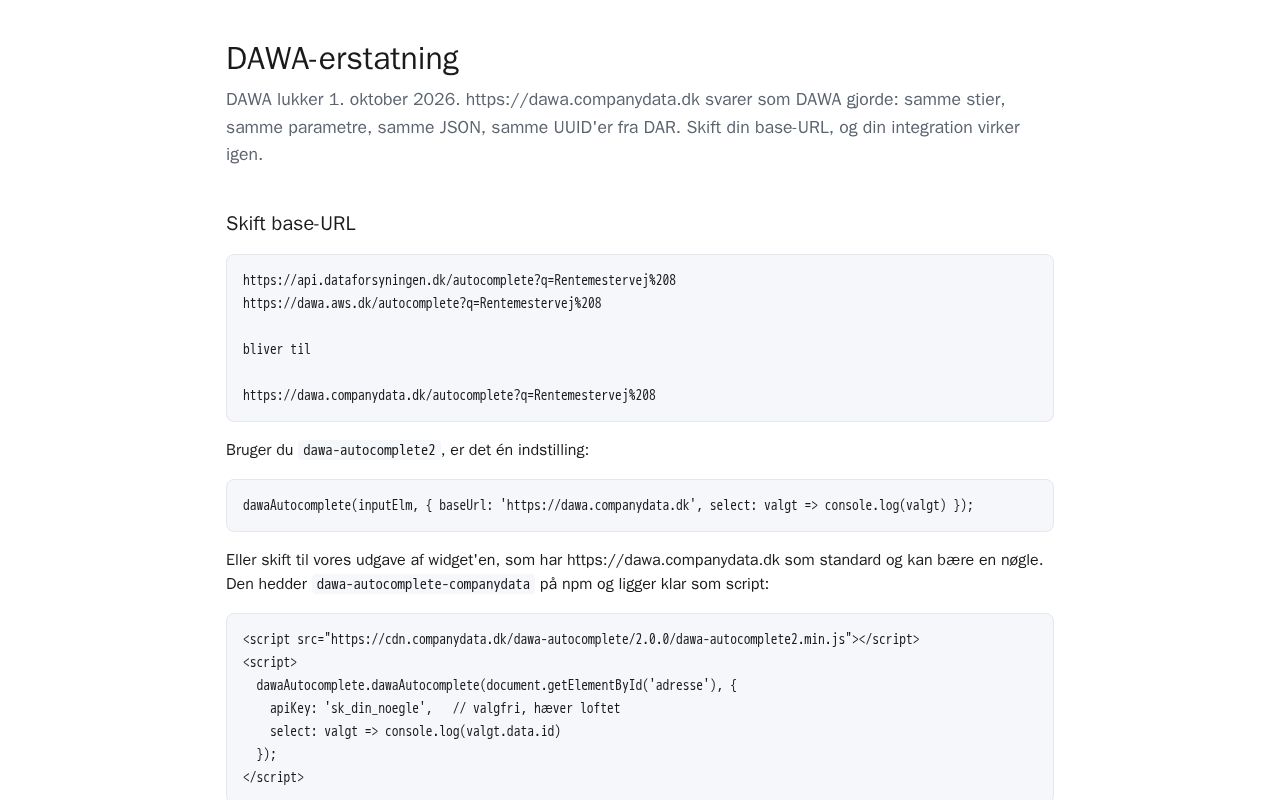This screenshot has height=800, width=1280.
Task: Click the "bliver til" line in the code block
Action: [x=277, y=350]
